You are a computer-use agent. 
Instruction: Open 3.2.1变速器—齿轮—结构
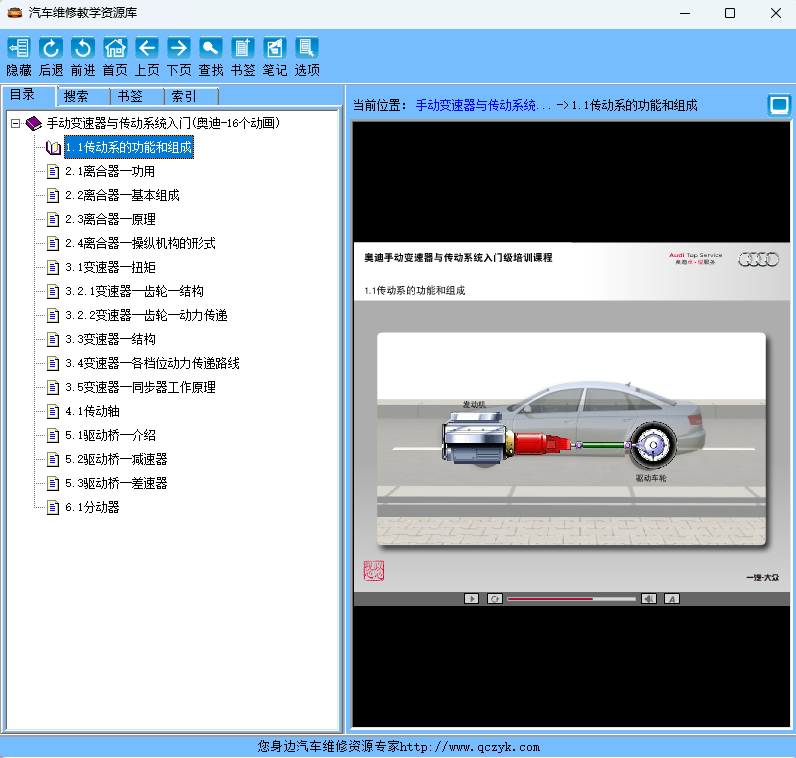(x=135, y=291)
